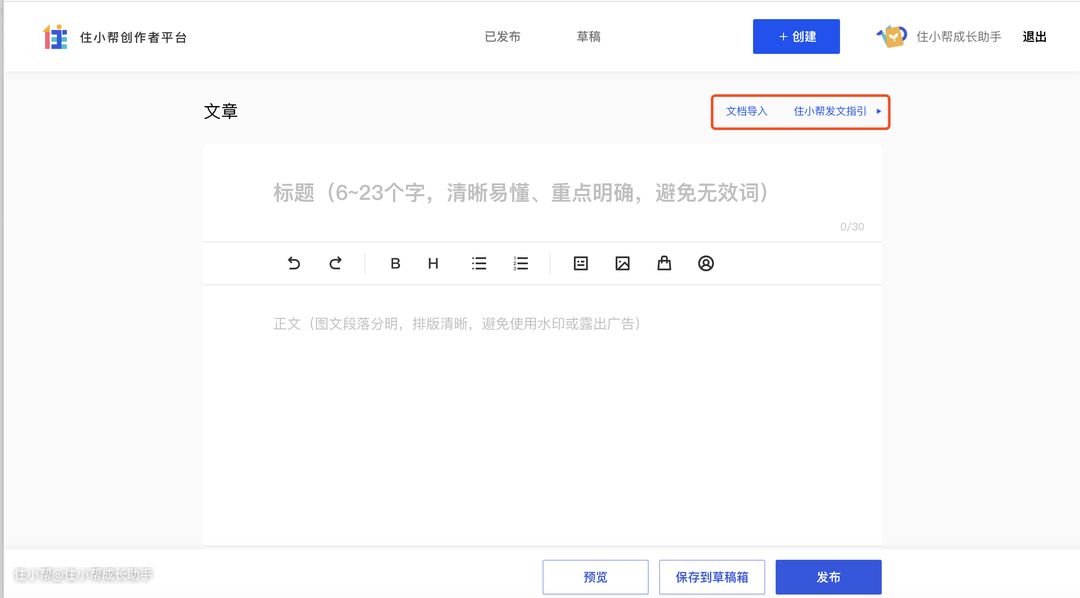The image size is (1080, 598).
Task: Click the redo arrow in the editor toolbar
Action: 336,264
